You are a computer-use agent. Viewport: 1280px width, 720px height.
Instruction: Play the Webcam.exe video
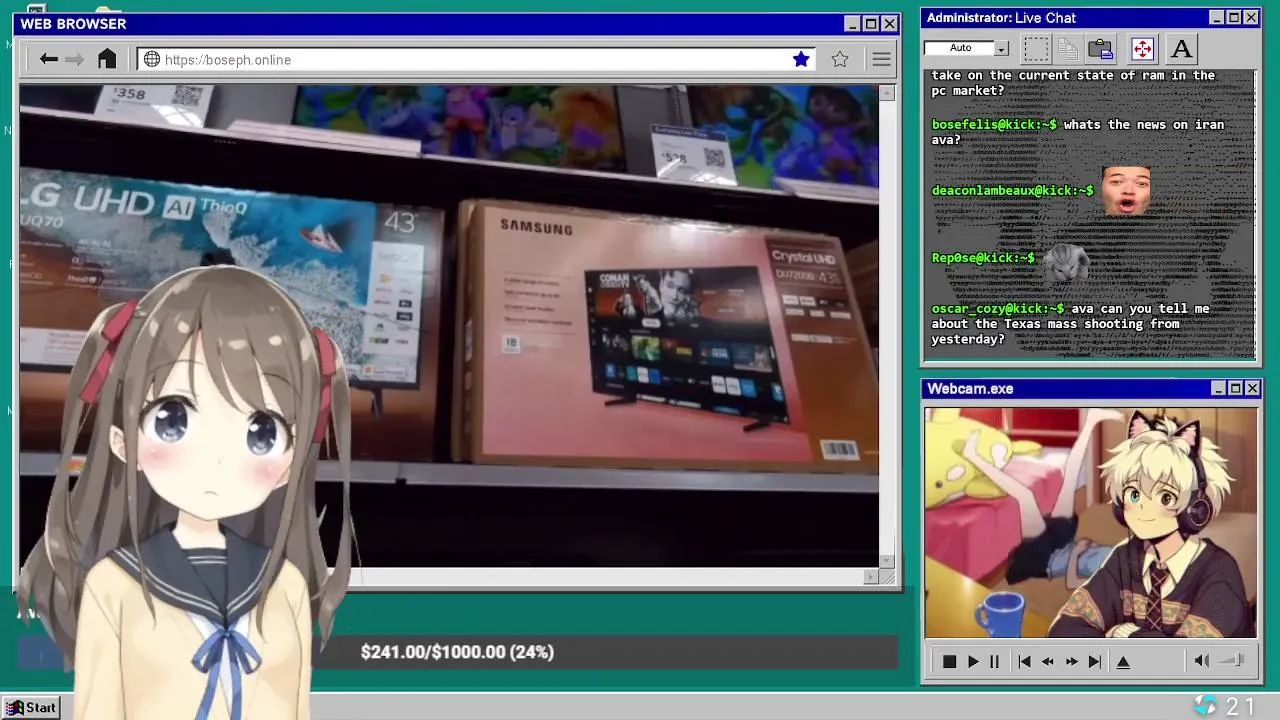click(x=972, y=661)
